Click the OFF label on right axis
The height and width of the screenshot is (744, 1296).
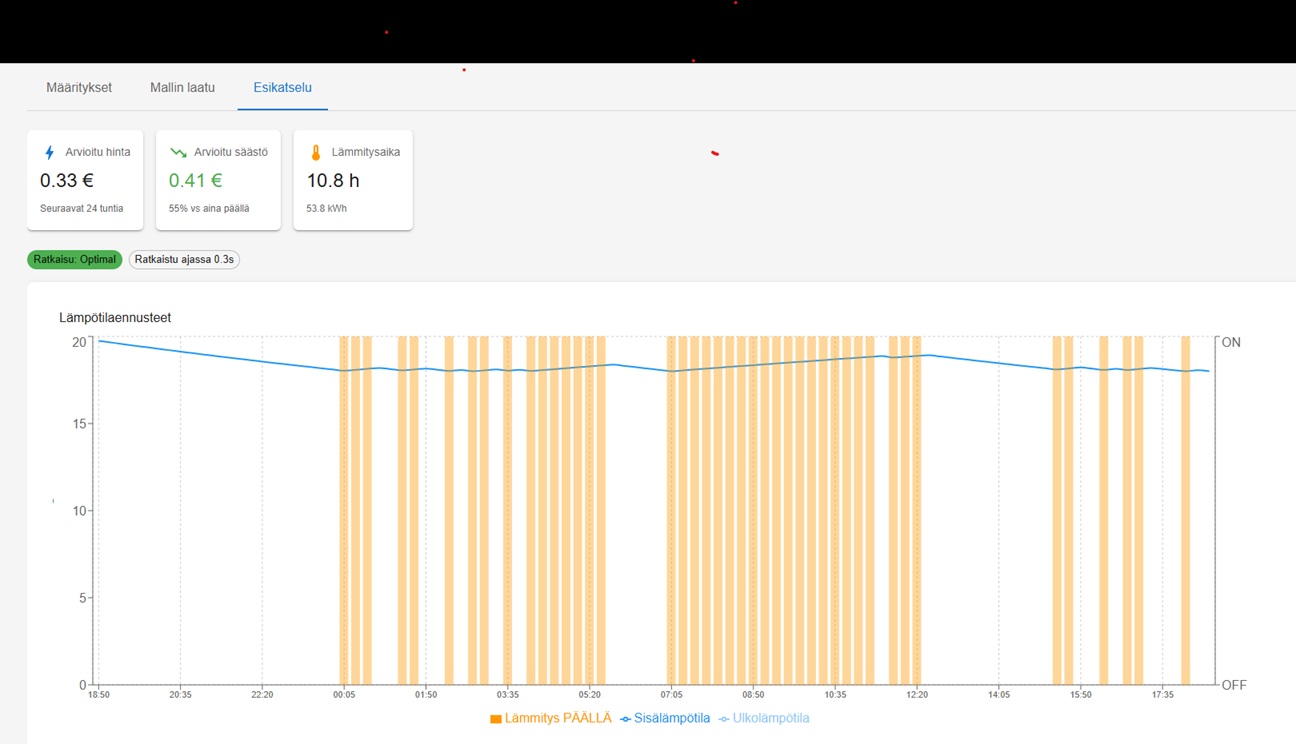[x=1233, y=685]
